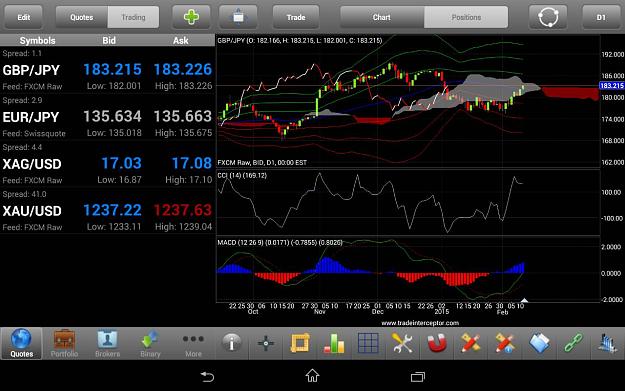The image size is (625, 391).
Task: Select the XAU/USD symbol row
Action: tap(107, 211)
